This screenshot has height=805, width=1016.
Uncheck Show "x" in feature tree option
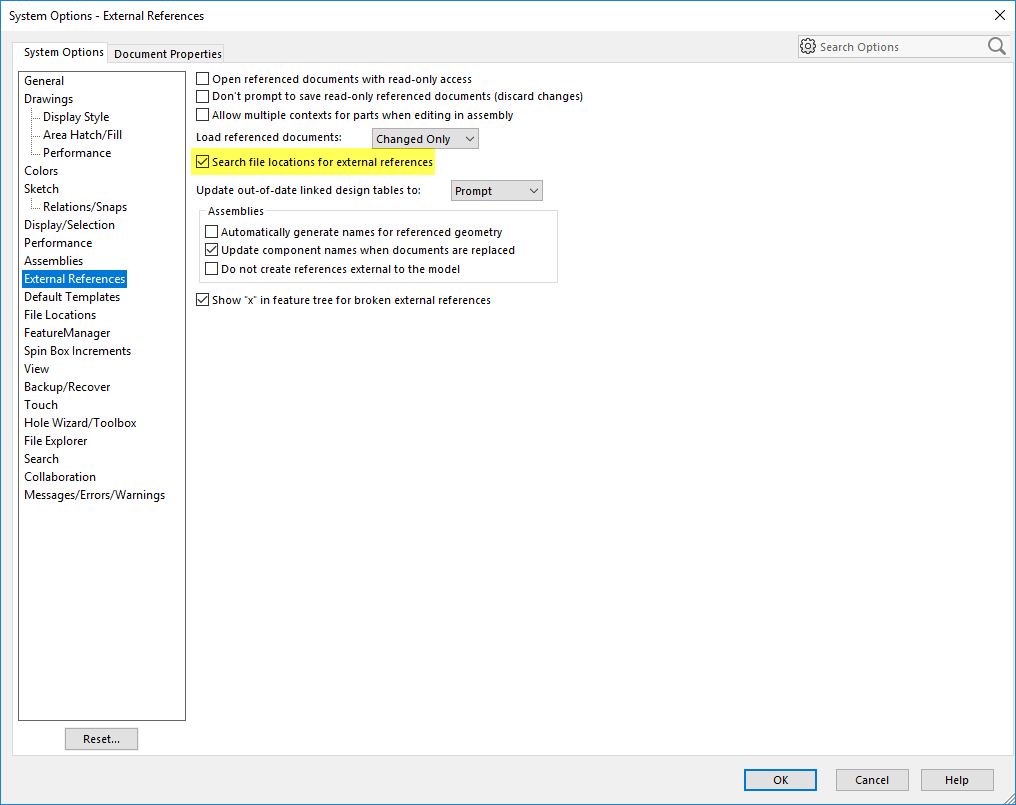point(203,300)
